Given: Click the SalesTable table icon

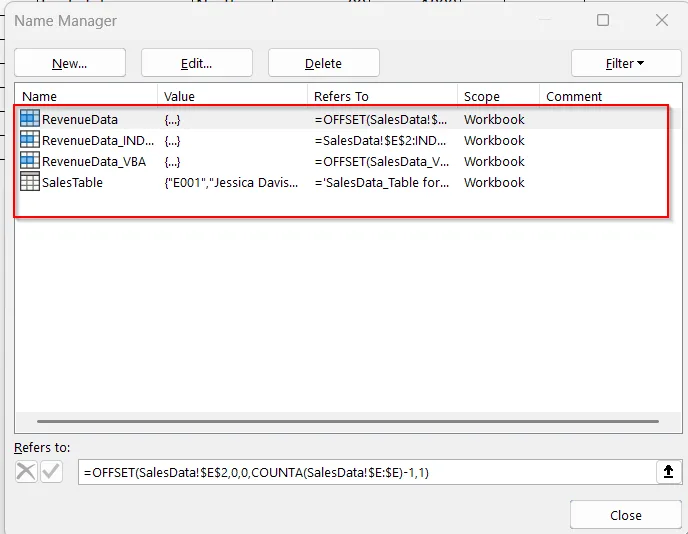Looking at the screenshot, I should pos(30,182).
